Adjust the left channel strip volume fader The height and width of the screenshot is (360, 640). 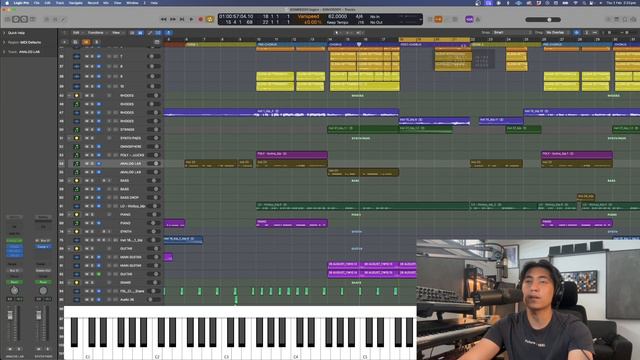(10, 316)
